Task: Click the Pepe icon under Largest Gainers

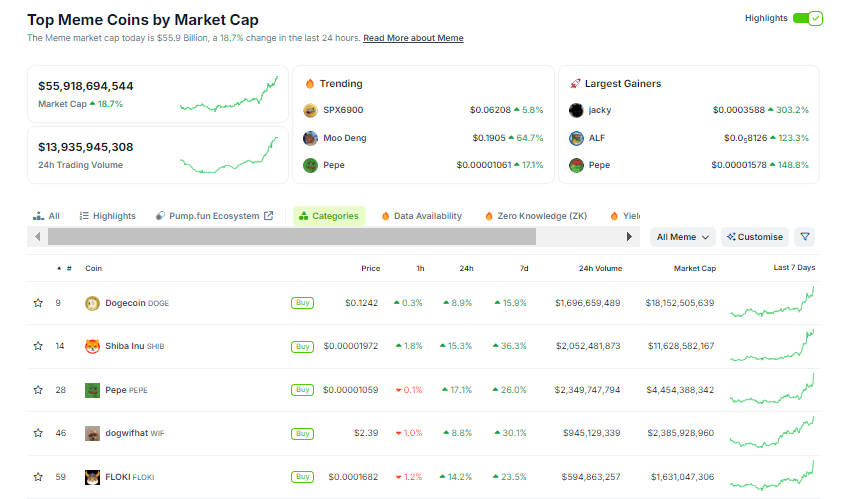Action: click(576, 165)
